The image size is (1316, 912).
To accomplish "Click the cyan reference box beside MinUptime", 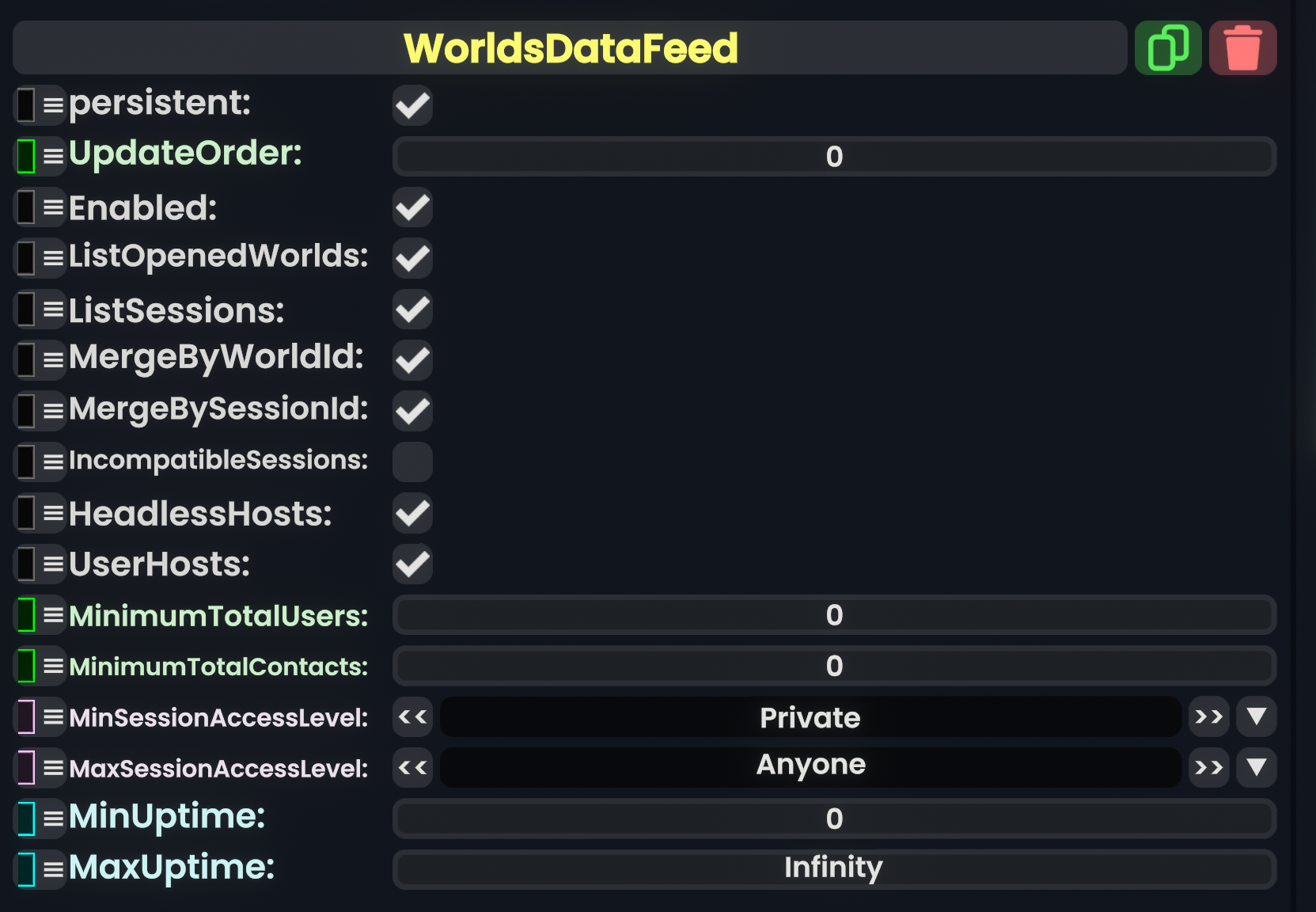I will [x=26, y=818].
